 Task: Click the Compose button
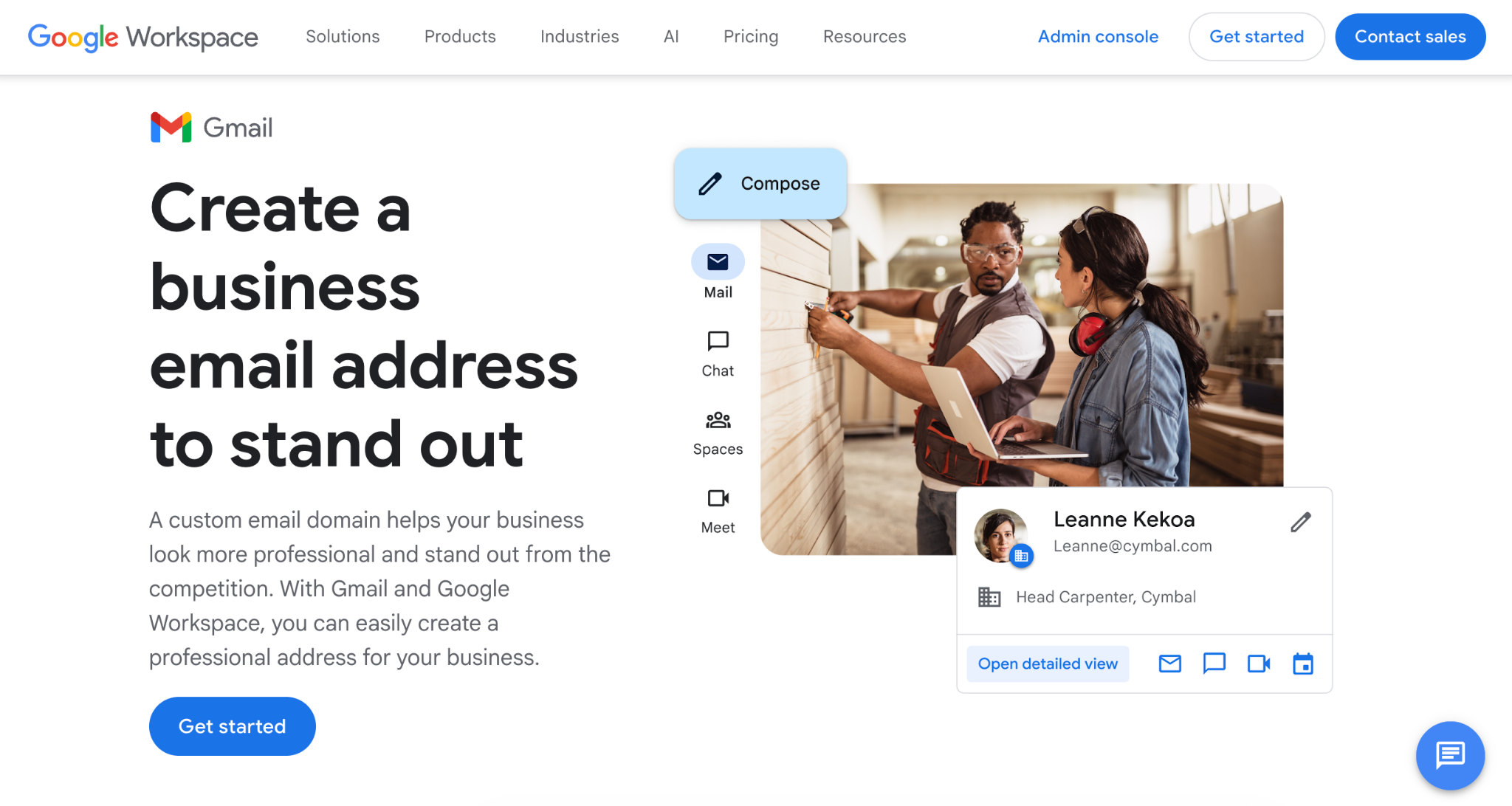tap(760, 184)
